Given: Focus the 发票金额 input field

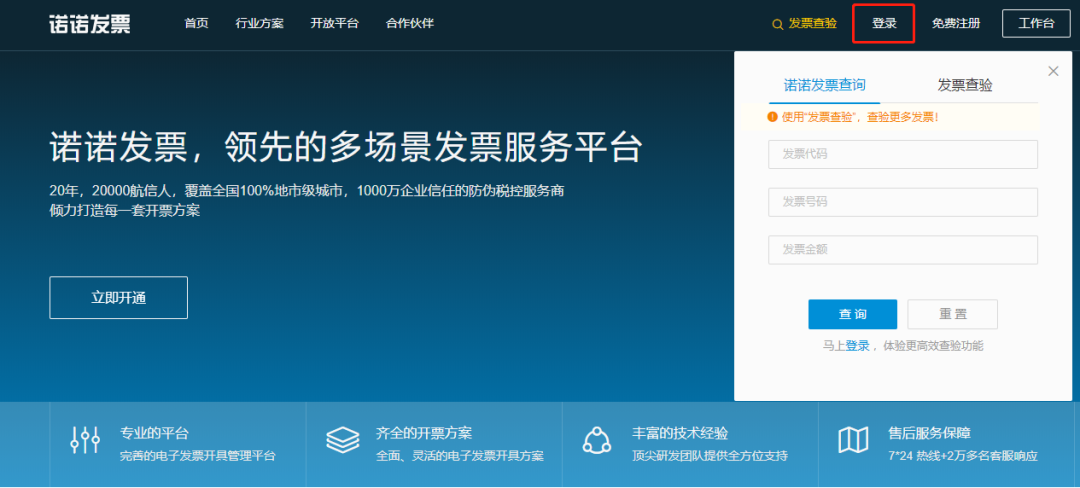Looking at the screenshot, I should [903, 250].
